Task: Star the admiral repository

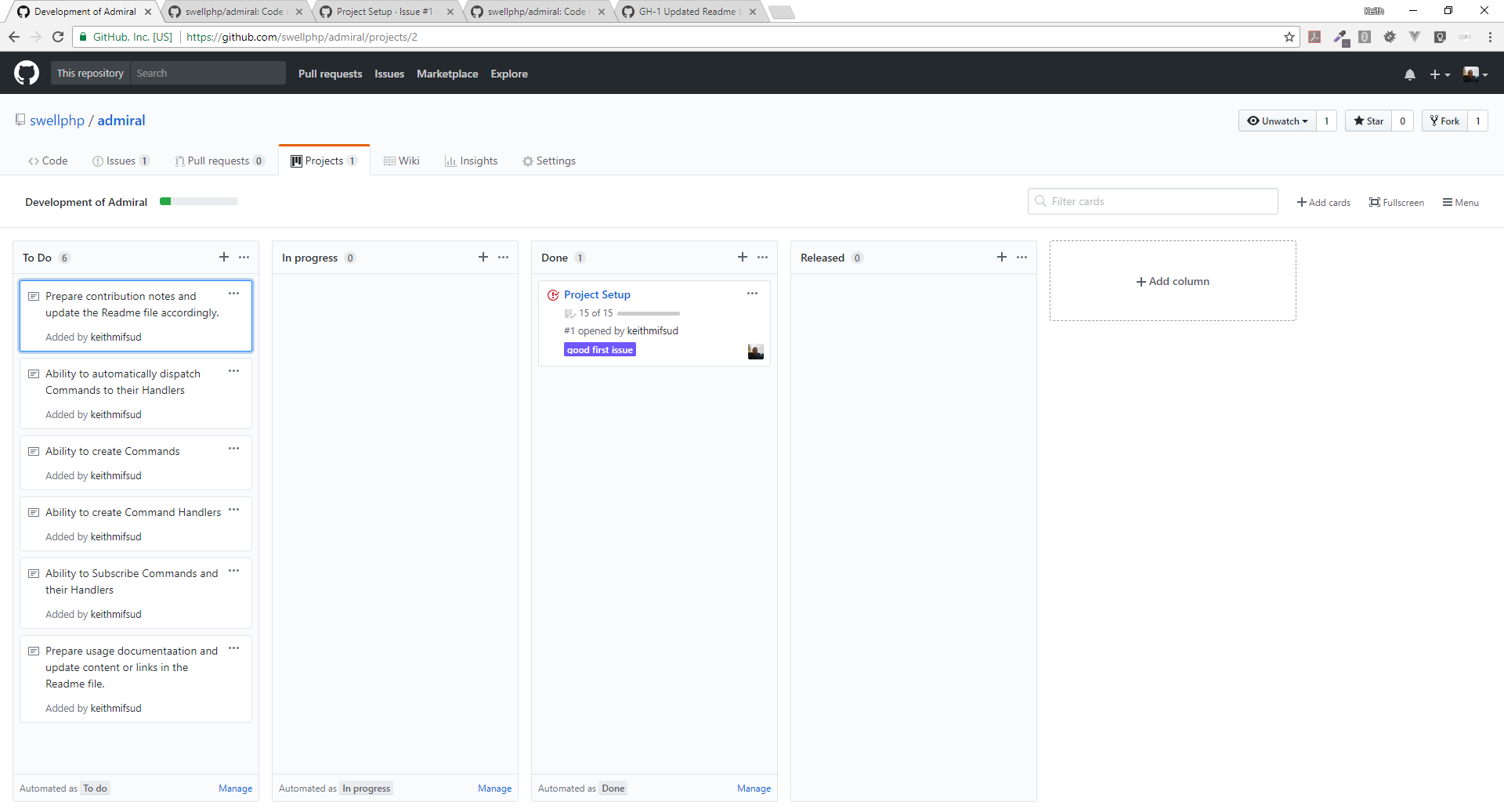Action: coord(1368,121)
